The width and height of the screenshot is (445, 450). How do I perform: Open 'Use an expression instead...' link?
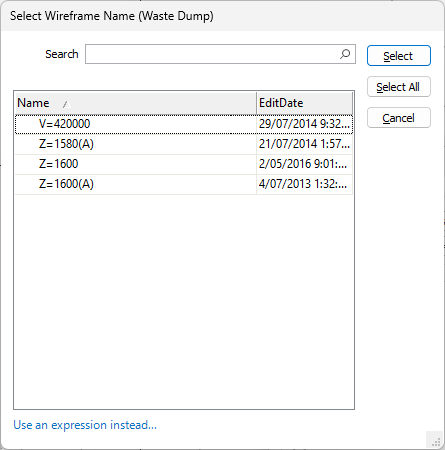(85, 425)
